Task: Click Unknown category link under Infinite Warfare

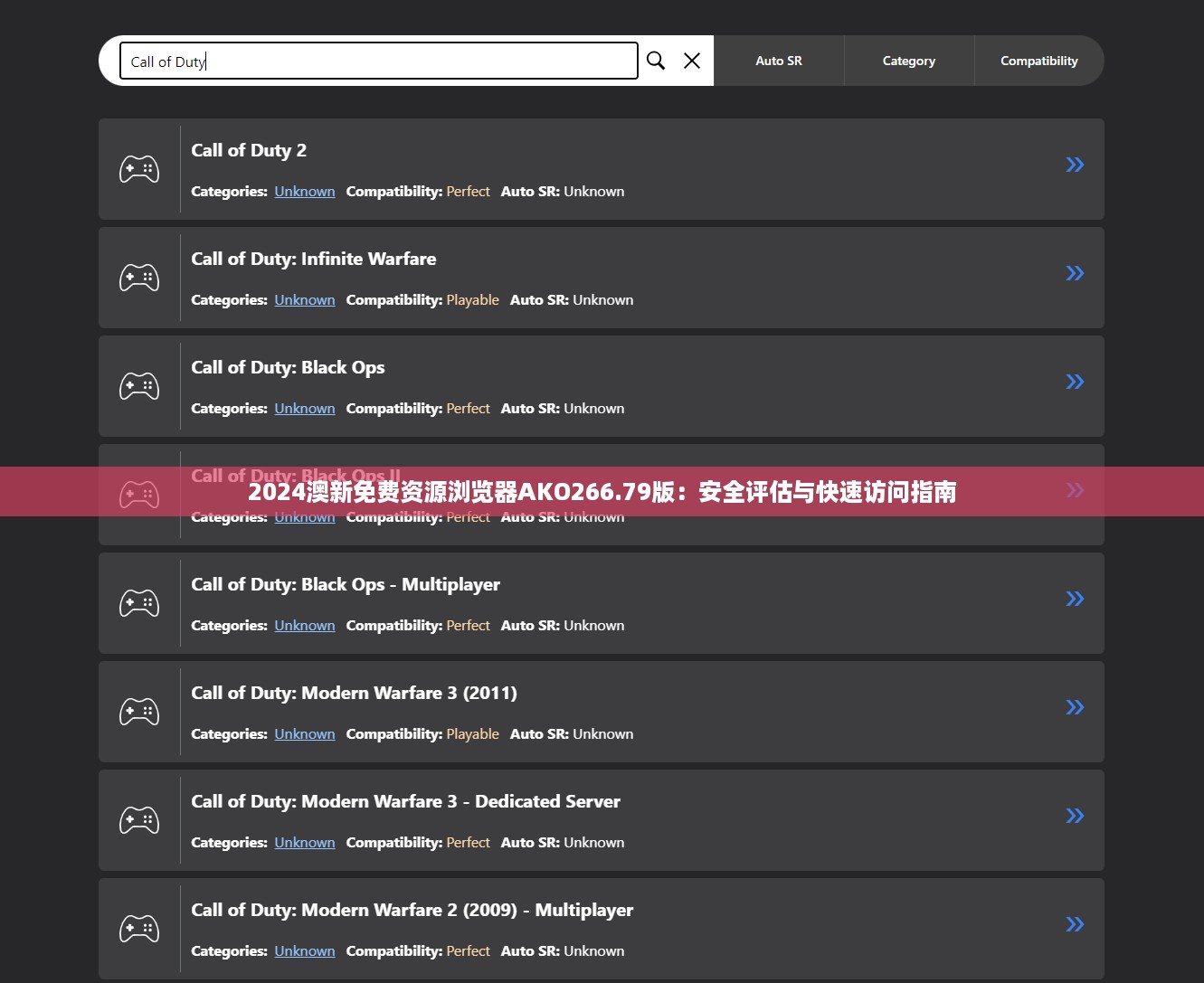Action: pos(305,300)
